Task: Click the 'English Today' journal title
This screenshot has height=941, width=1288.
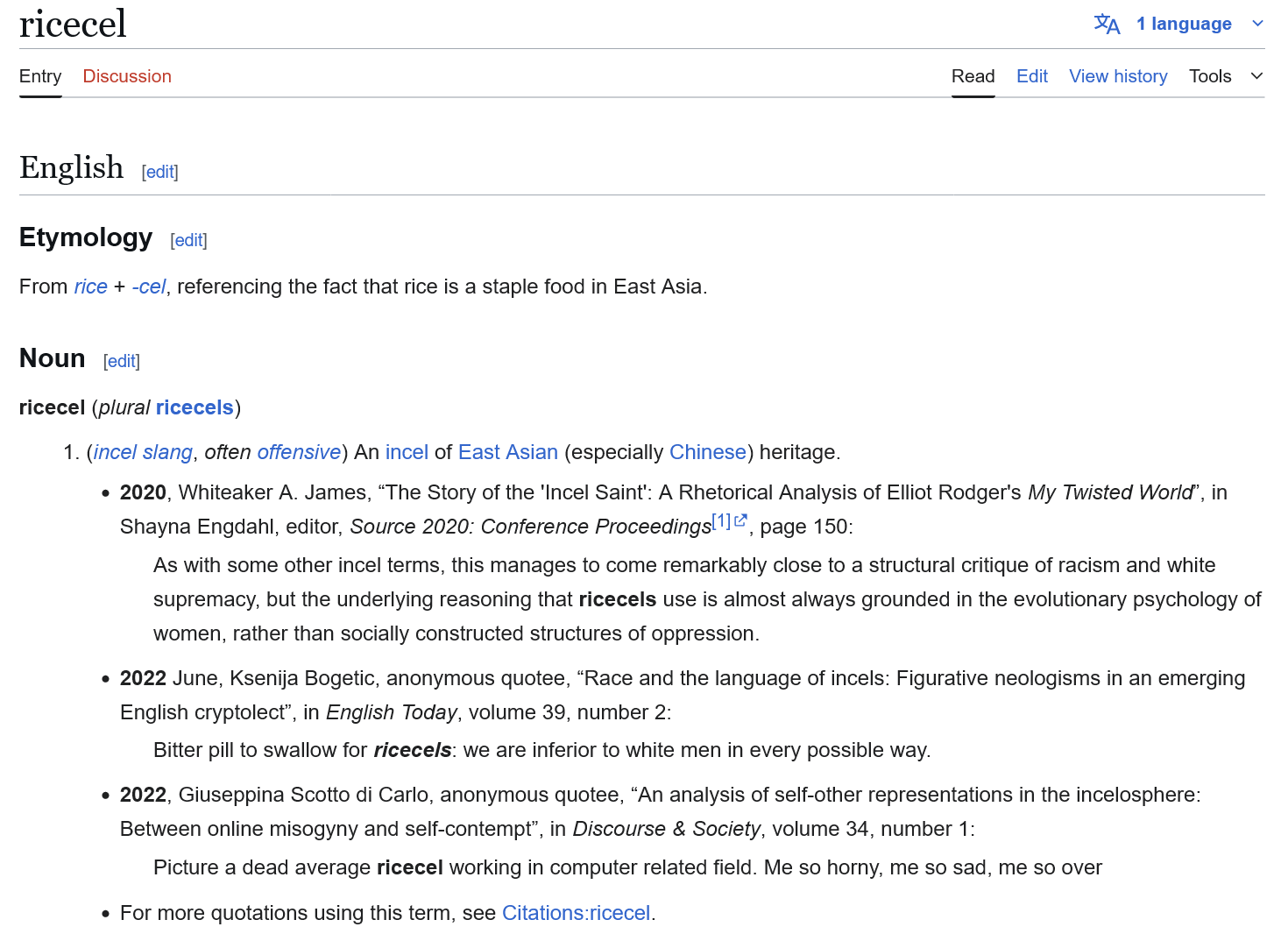Action: point(392,712)
